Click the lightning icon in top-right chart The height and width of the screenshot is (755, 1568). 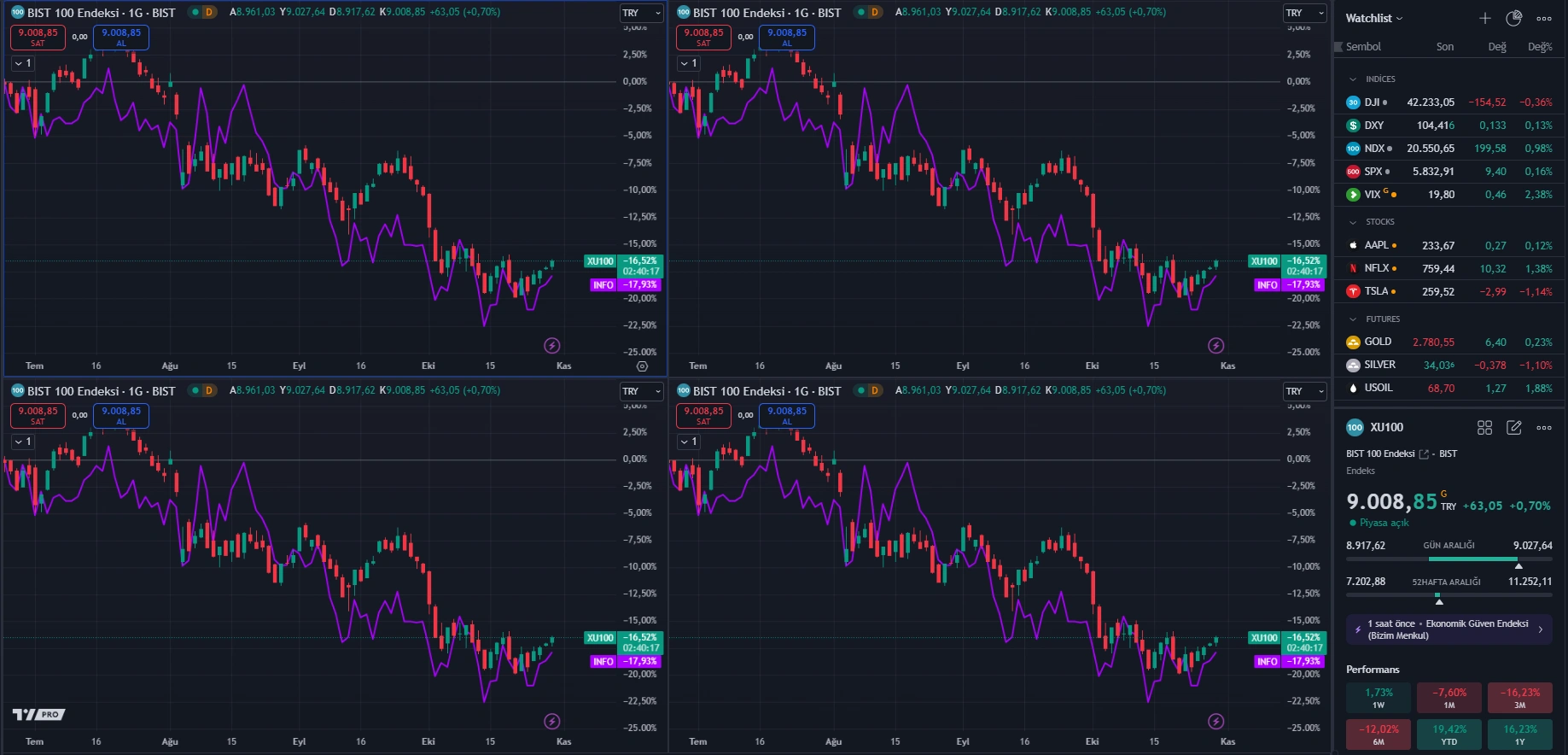pyautogui.click(x=1216, y=346)
